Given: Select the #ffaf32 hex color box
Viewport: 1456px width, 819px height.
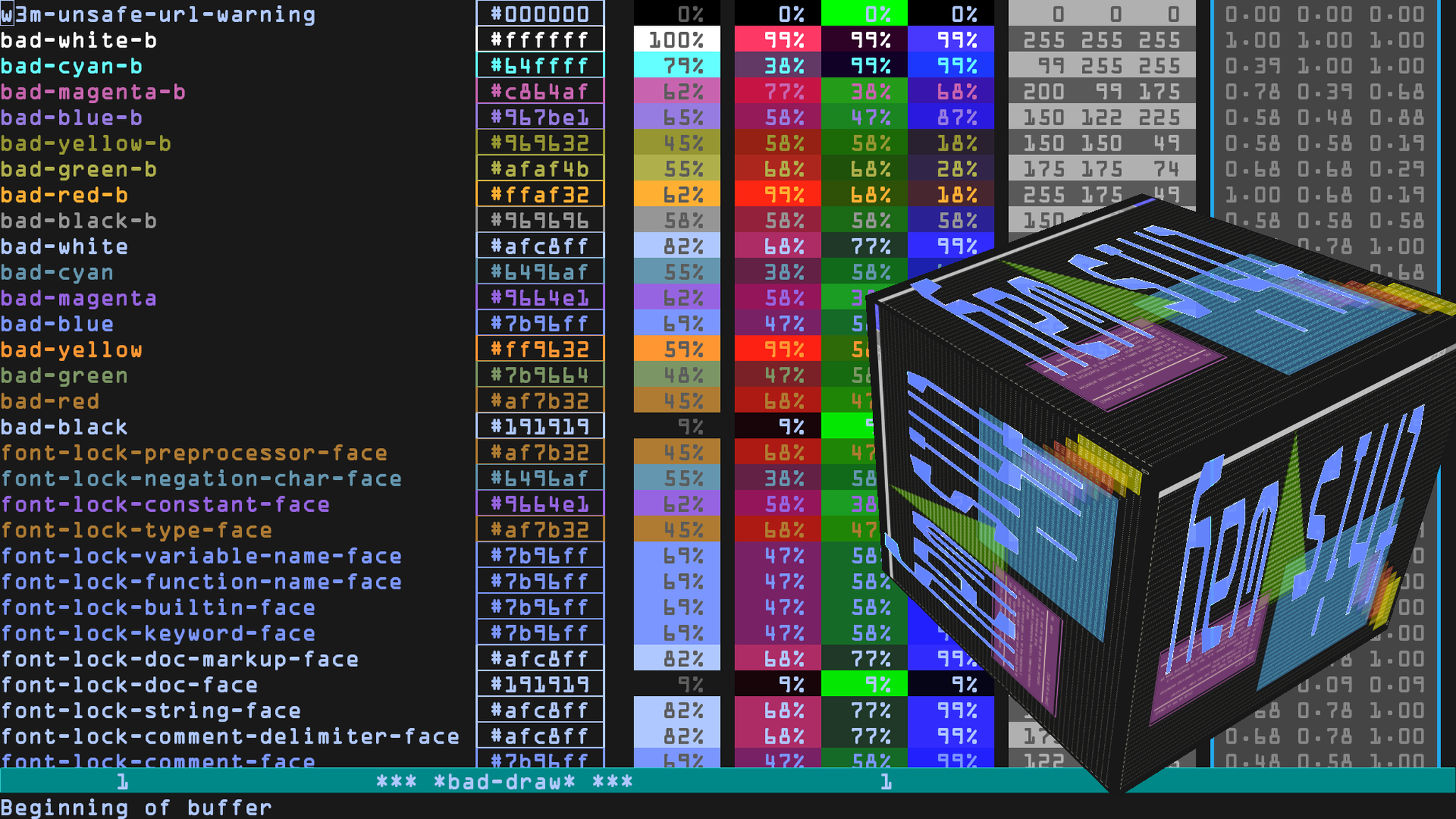Looking at the screenshot, I should tap(540, 195).
